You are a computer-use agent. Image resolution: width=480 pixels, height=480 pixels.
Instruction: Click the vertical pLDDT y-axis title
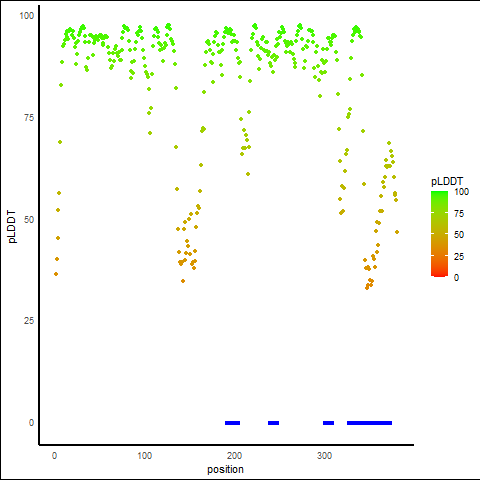[12, 227]
